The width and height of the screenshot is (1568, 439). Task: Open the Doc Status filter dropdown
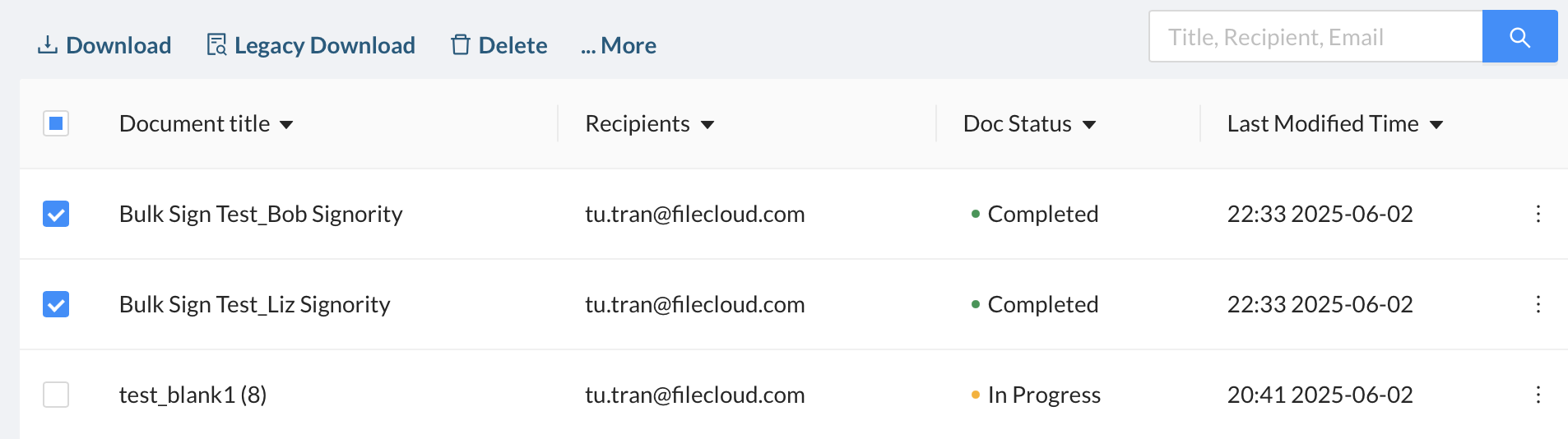coord(1089,125)
